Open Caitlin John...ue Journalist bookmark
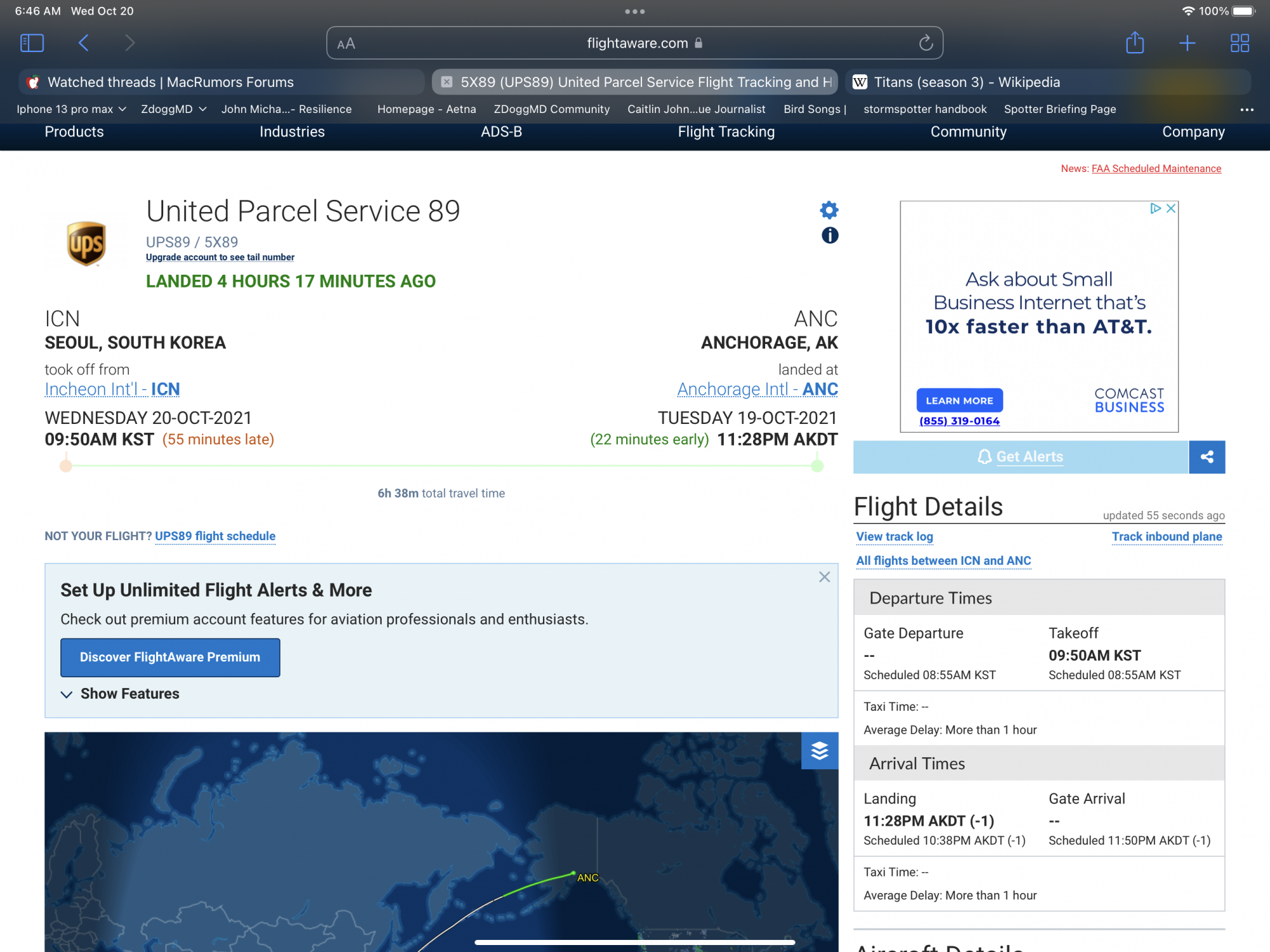Viewport: 1270px width, 952px height. coord(697,109)
